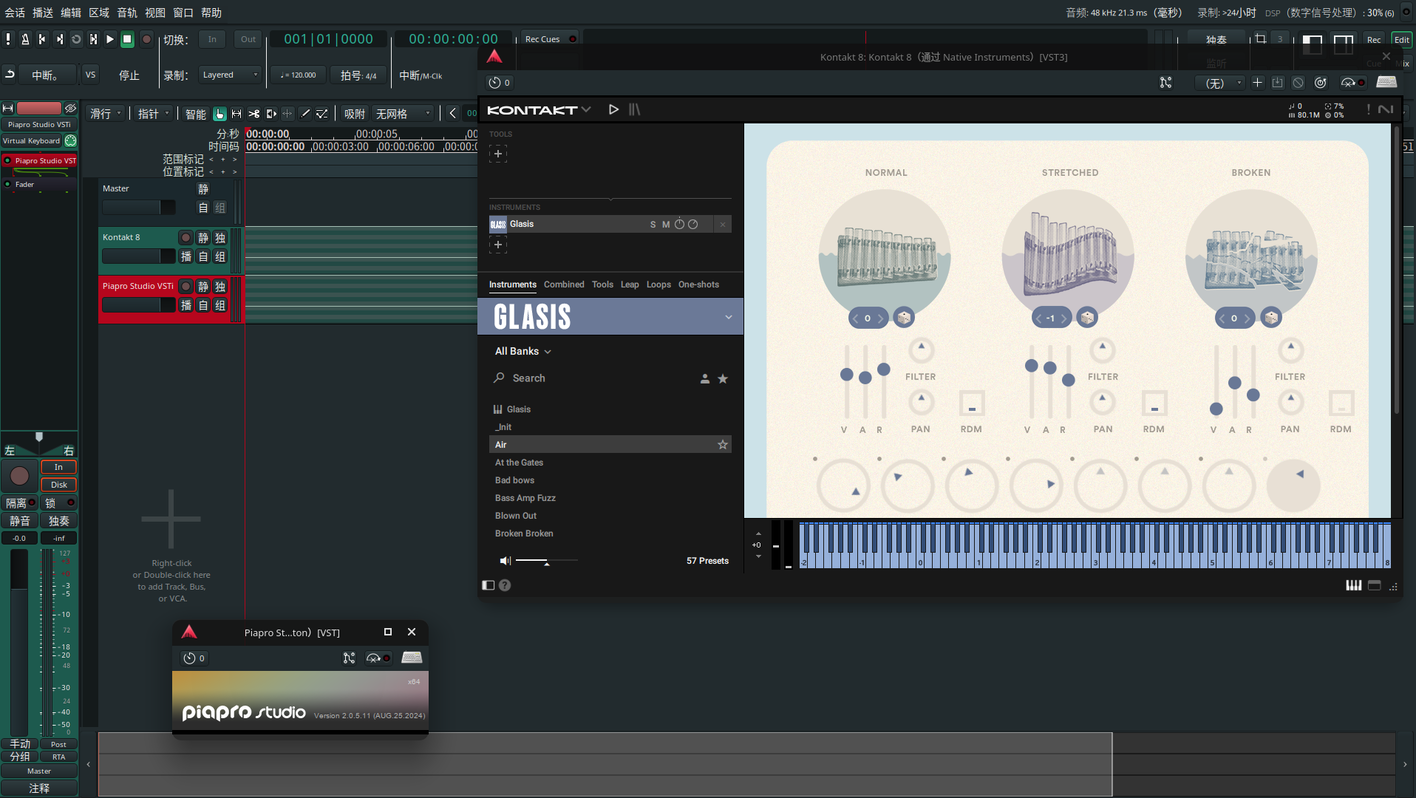Open the All Banks dropdown

tap(523, 352)
